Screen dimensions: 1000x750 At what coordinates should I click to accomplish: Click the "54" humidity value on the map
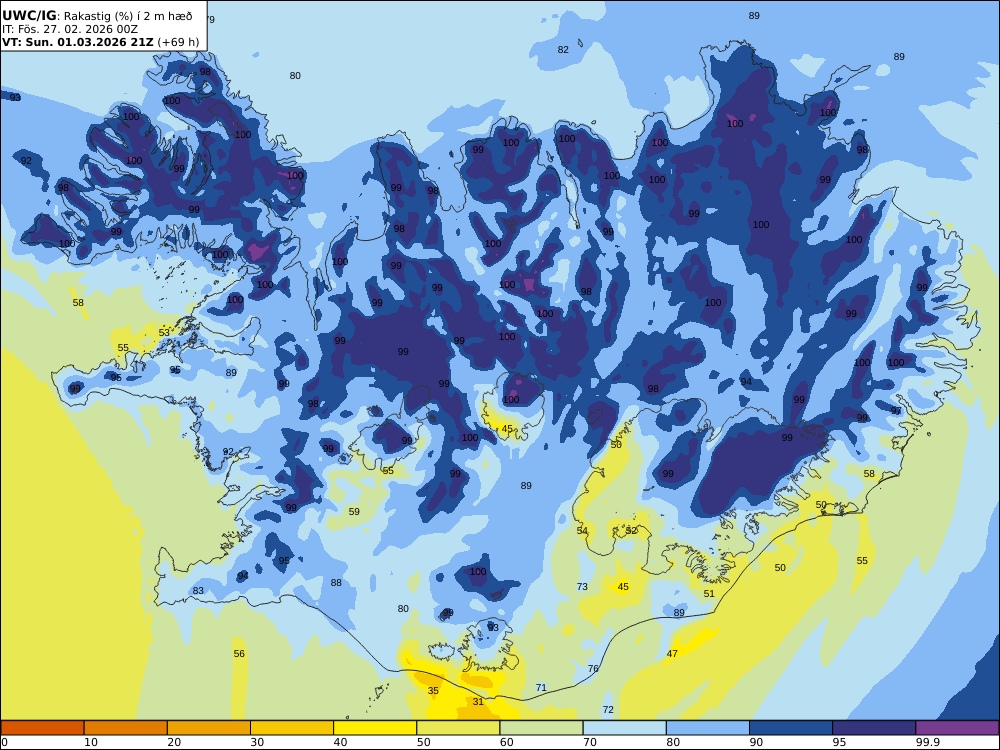(582, 531)
